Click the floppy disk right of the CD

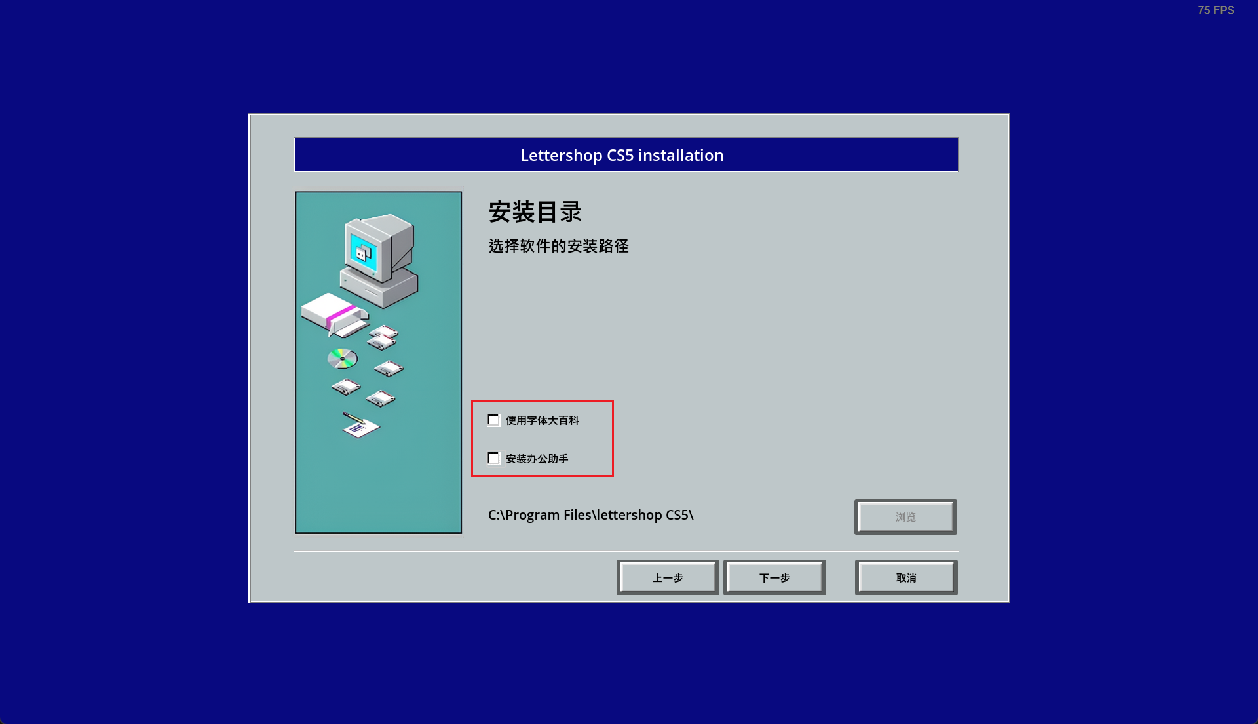point(388,368)
